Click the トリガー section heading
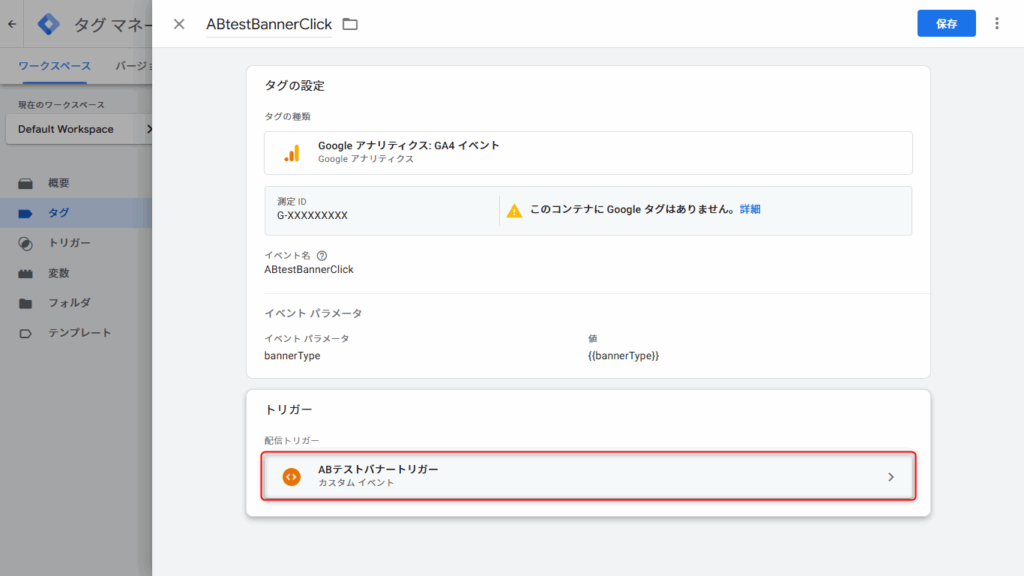This screenshot has height=576, width=1024. point(288,409)
